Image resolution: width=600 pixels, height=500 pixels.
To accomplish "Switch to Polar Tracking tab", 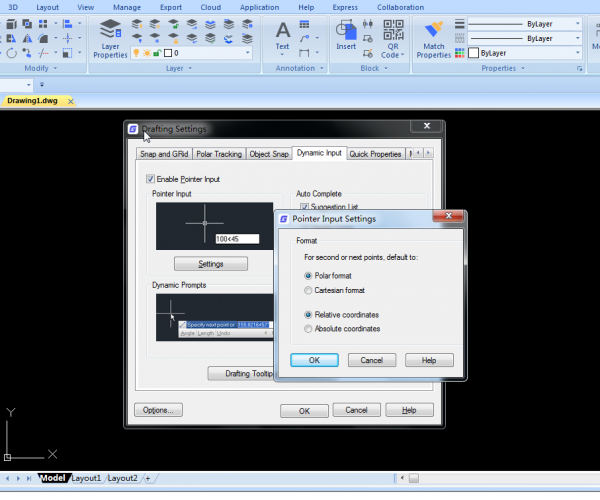I will pos(219,154).
